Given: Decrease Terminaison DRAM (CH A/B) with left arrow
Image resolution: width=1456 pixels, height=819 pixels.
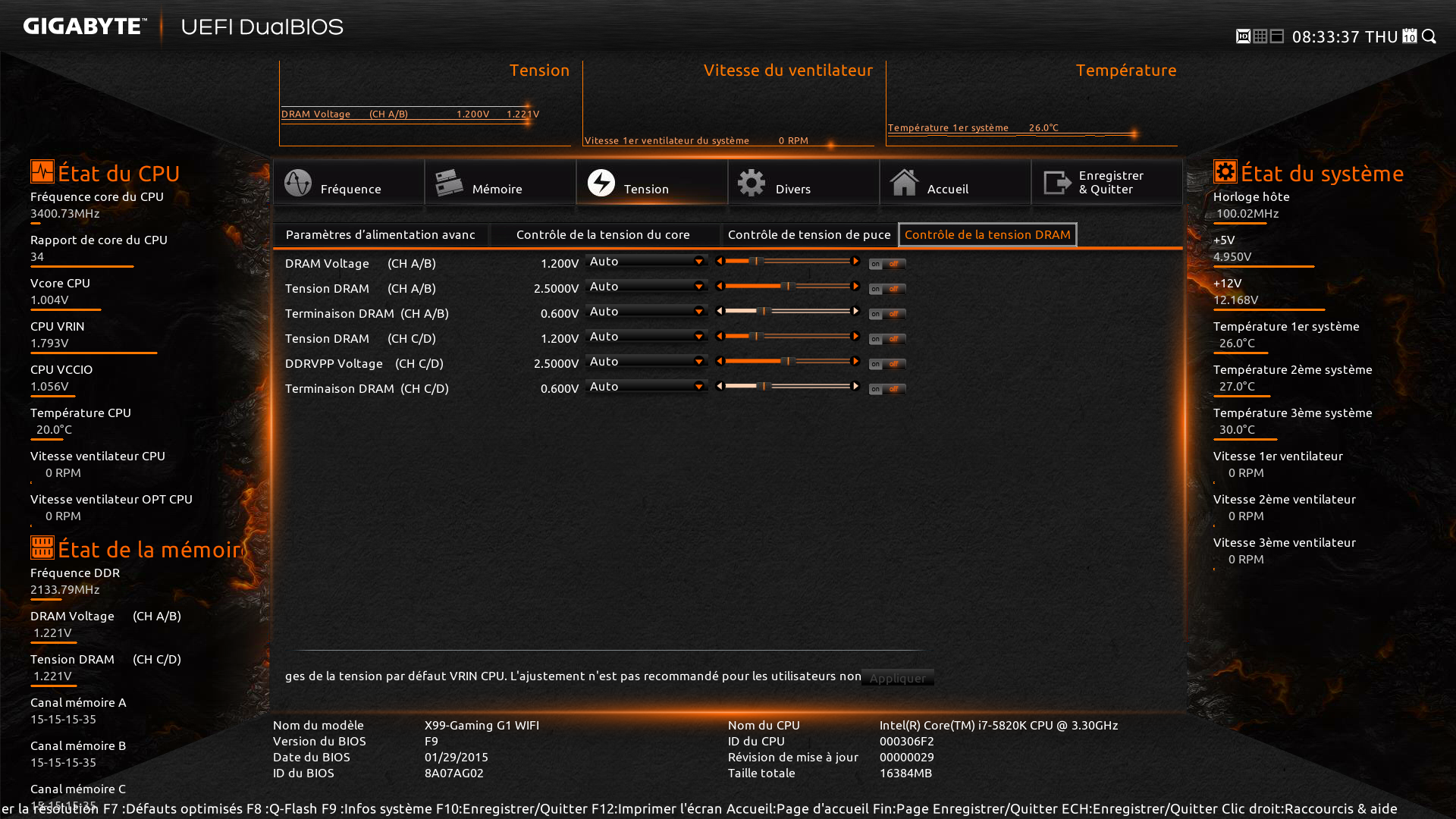Looking at the screenshot, I should [x=720, y=311].
